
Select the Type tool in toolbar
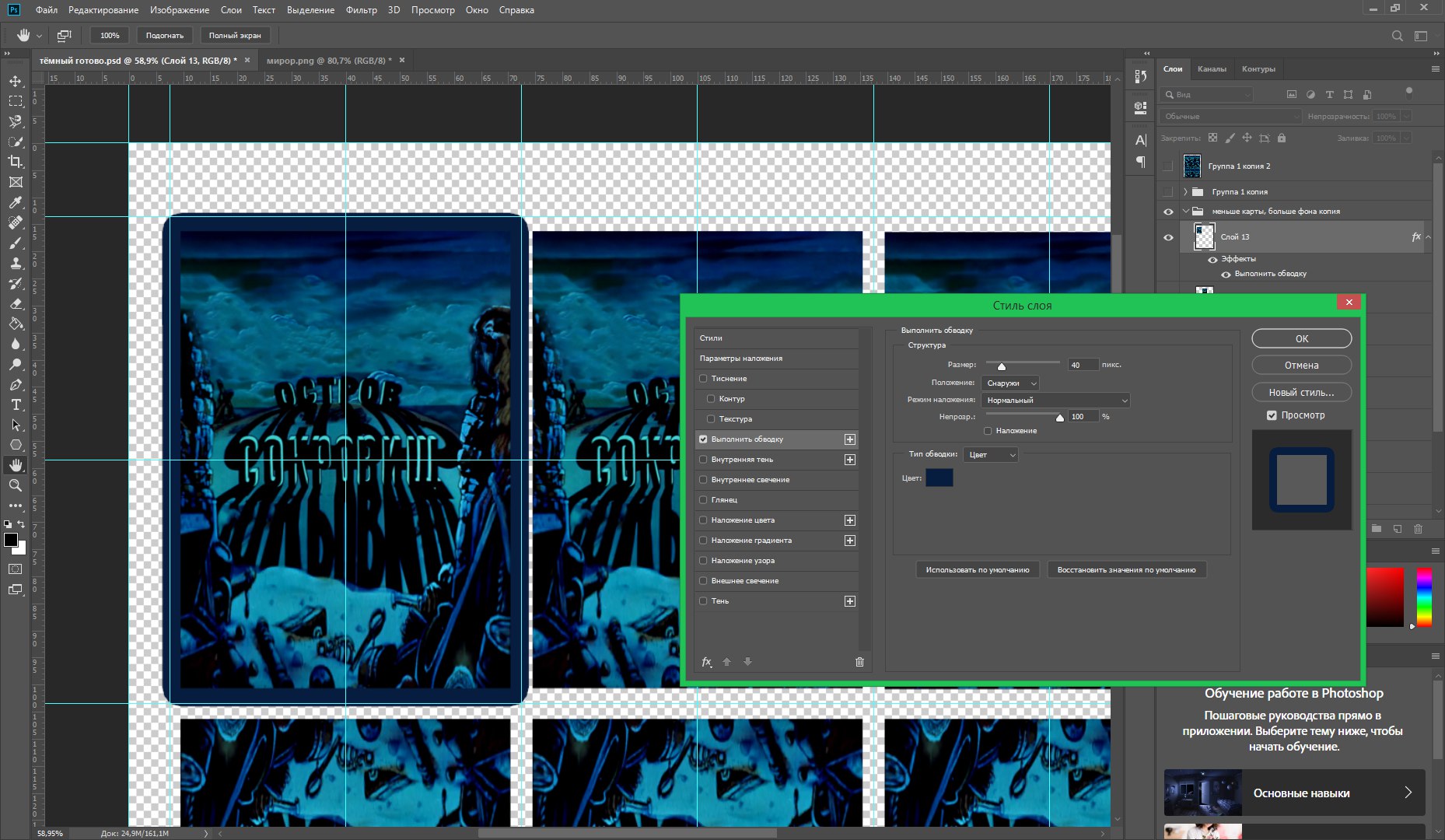(x=16, y=404)
